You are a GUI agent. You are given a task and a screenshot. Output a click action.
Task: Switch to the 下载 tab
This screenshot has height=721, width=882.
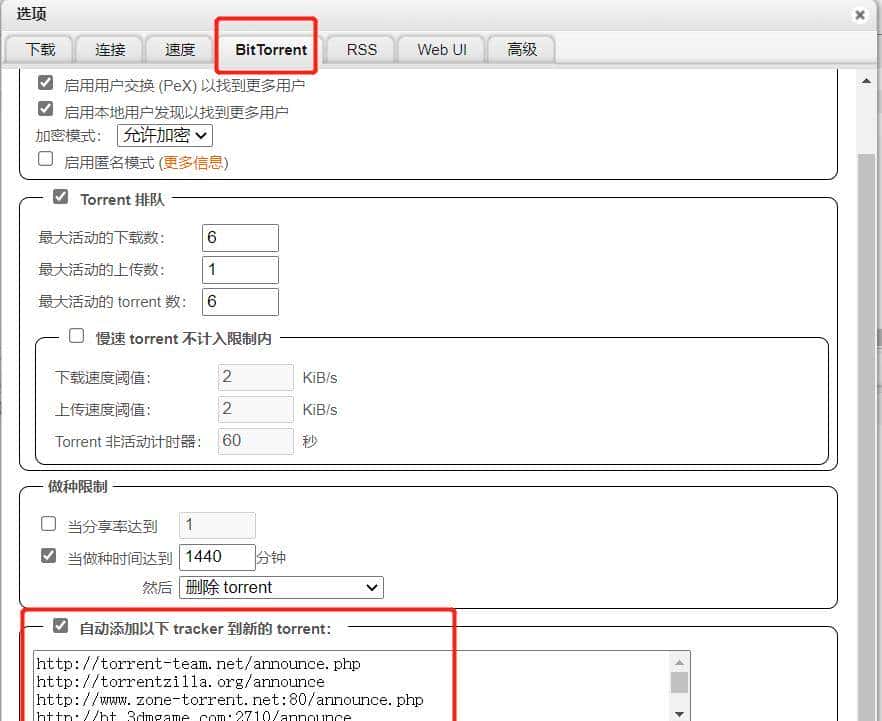pyautogui.click(x=41, y=49)
